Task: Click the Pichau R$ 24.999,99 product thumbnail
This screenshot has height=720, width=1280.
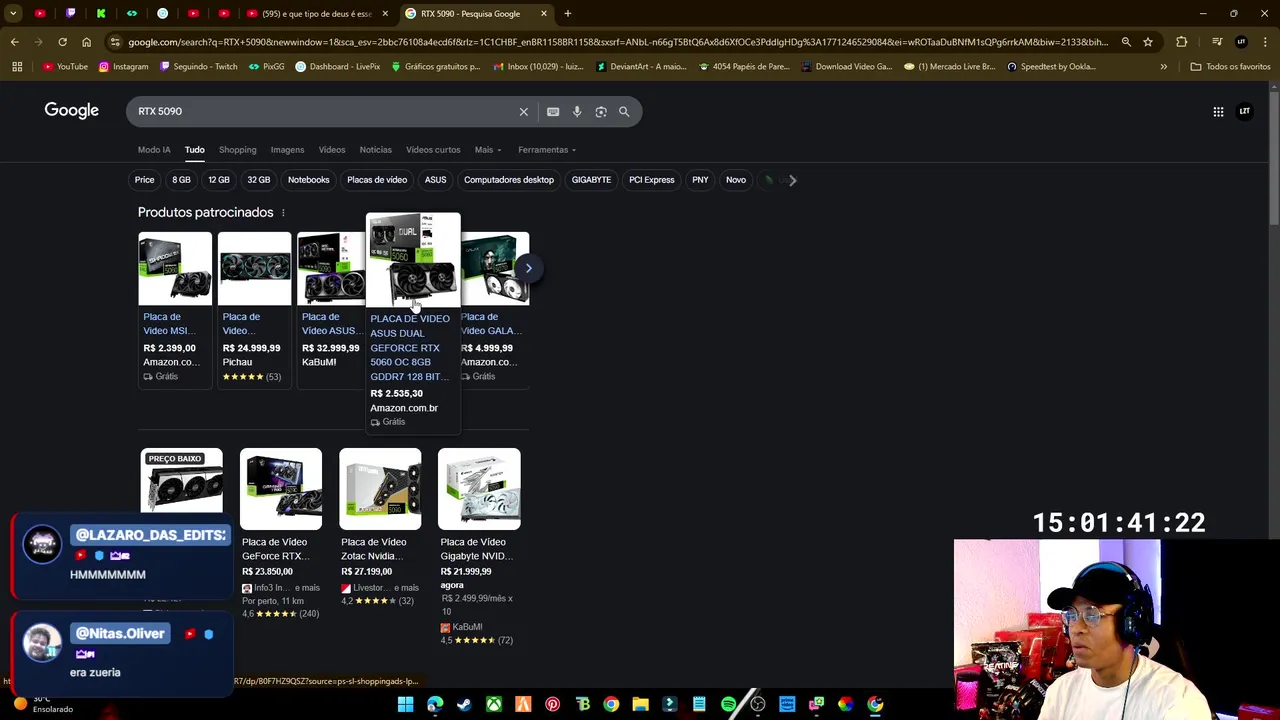Action: point(255,269)
